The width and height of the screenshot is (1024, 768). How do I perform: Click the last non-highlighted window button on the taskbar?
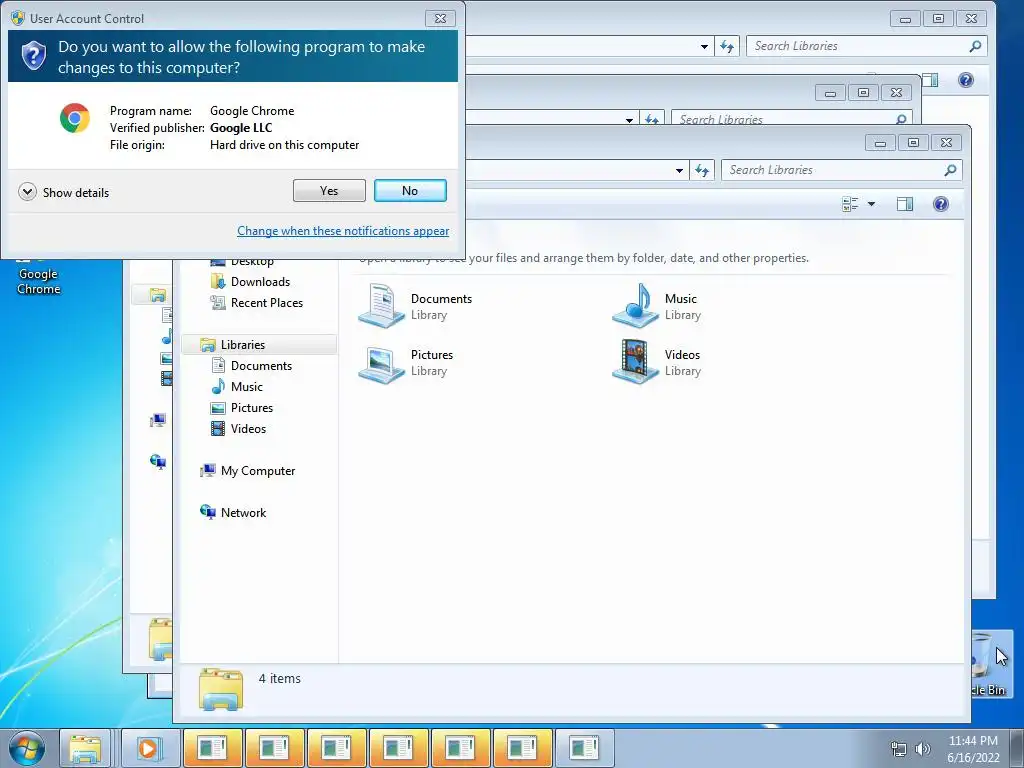584,748
